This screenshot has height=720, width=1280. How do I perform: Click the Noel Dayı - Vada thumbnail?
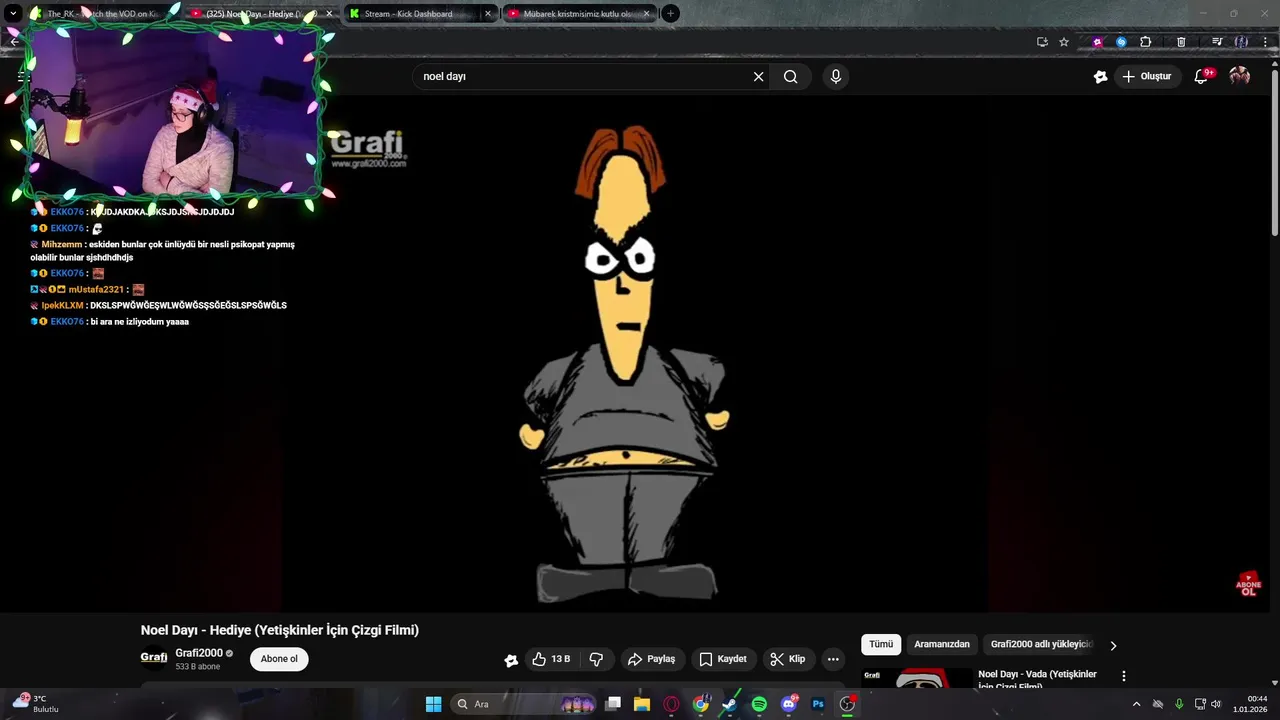coord(917,678)
